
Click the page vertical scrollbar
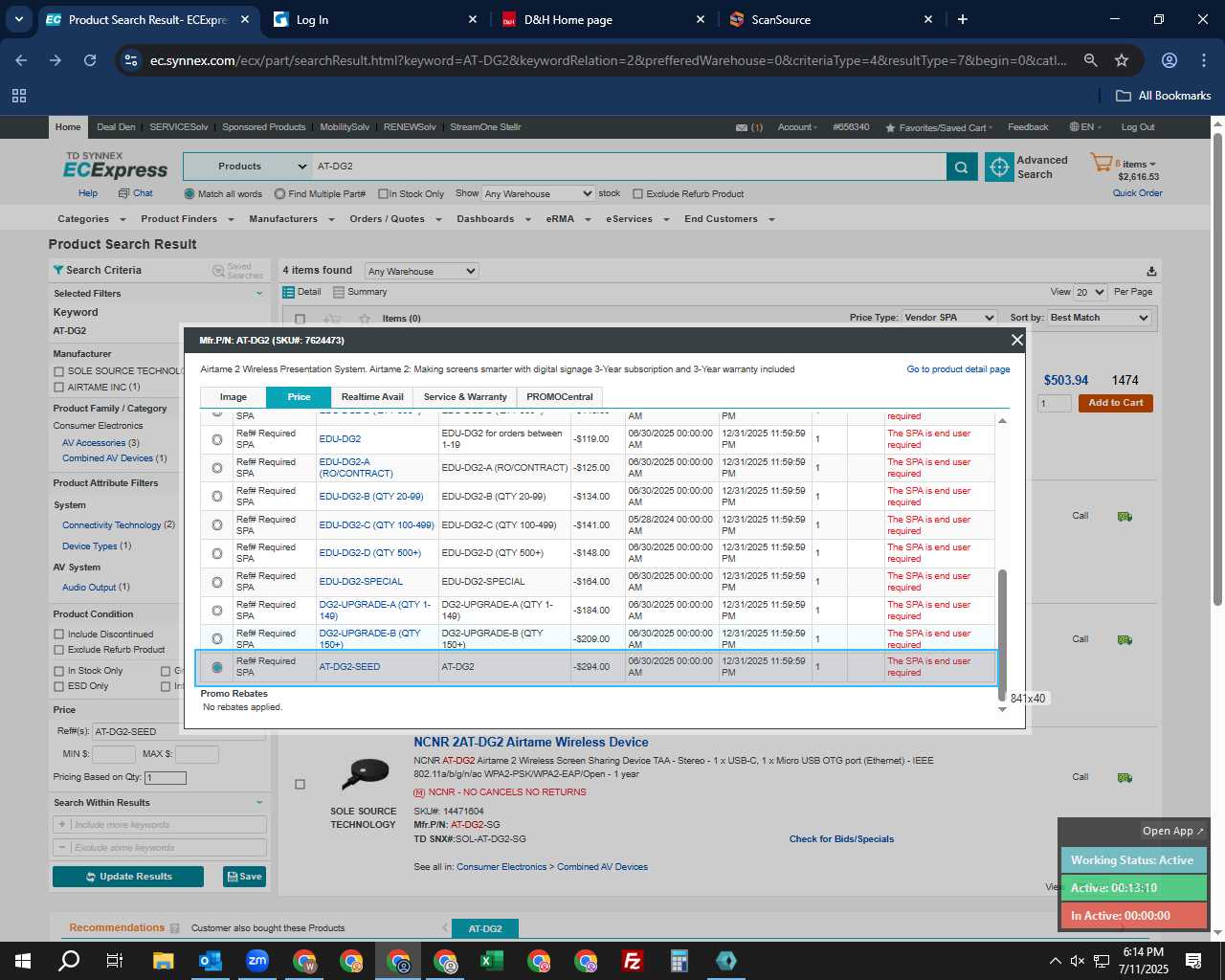point(1217,368)
